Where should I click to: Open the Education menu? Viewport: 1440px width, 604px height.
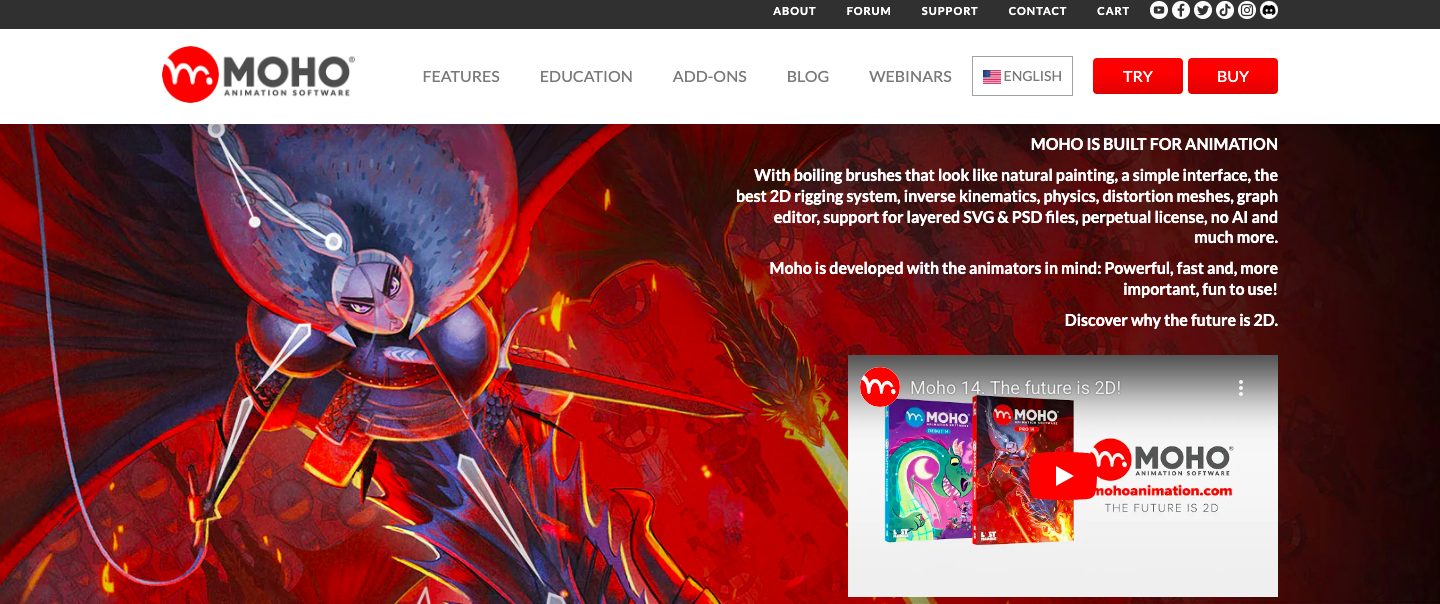[x=586, y=76]
